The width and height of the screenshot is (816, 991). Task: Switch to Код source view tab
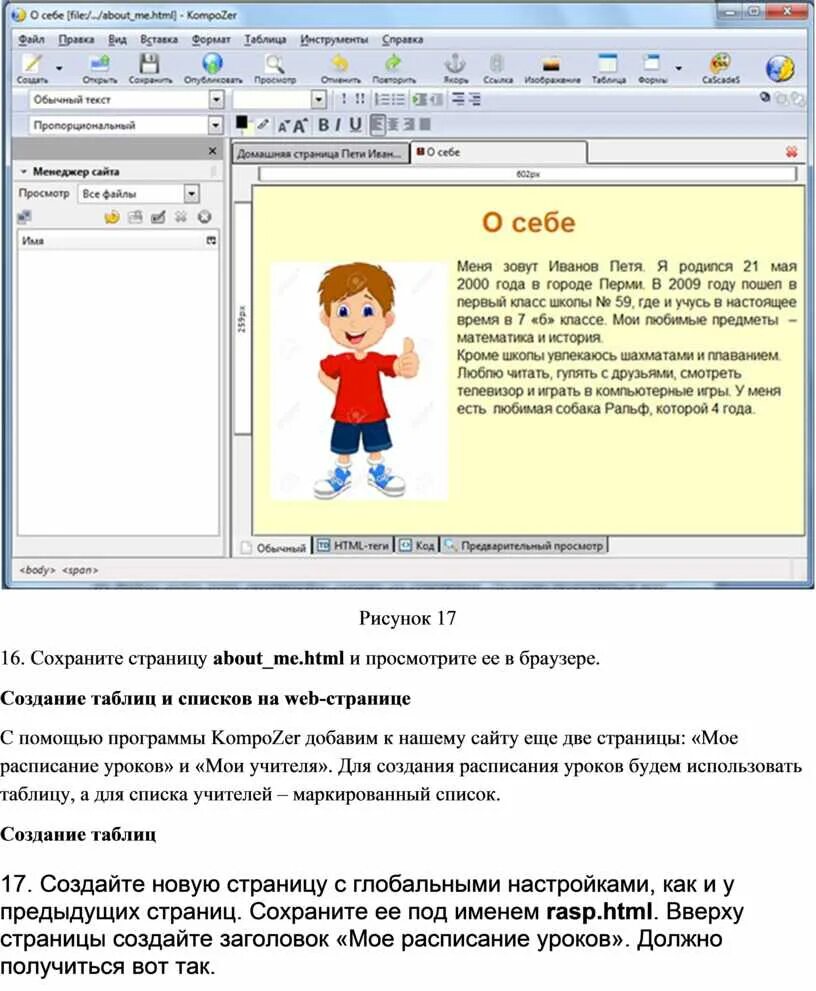417,545
